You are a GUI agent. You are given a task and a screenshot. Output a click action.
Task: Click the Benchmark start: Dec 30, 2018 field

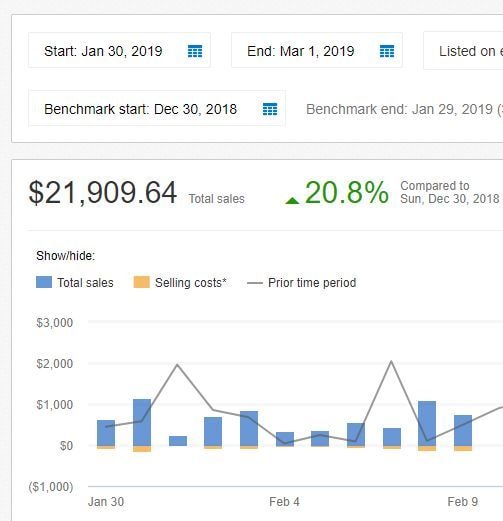pyautogui.click(x=157, y=108)
